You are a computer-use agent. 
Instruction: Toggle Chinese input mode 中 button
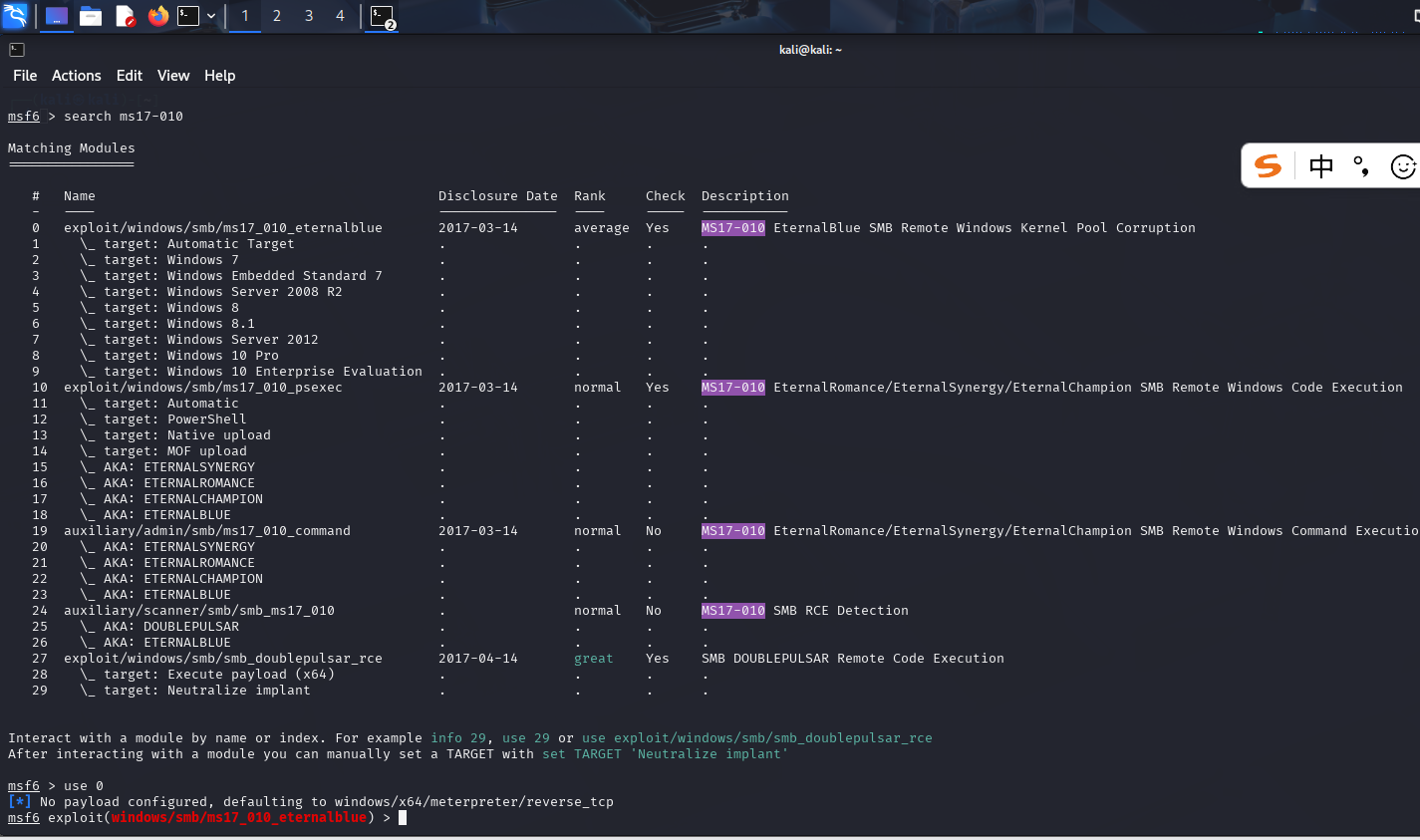1321,165
